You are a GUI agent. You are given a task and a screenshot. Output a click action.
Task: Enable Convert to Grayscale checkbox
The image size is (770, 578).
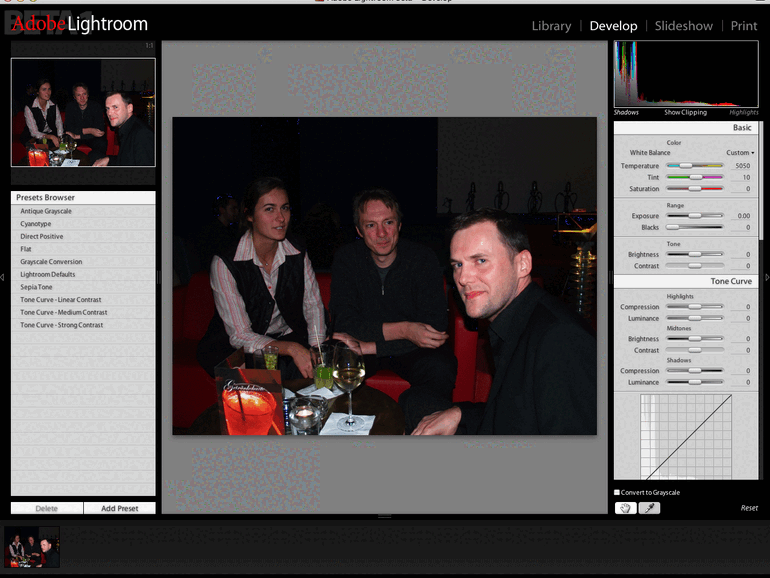click(617, 492)
